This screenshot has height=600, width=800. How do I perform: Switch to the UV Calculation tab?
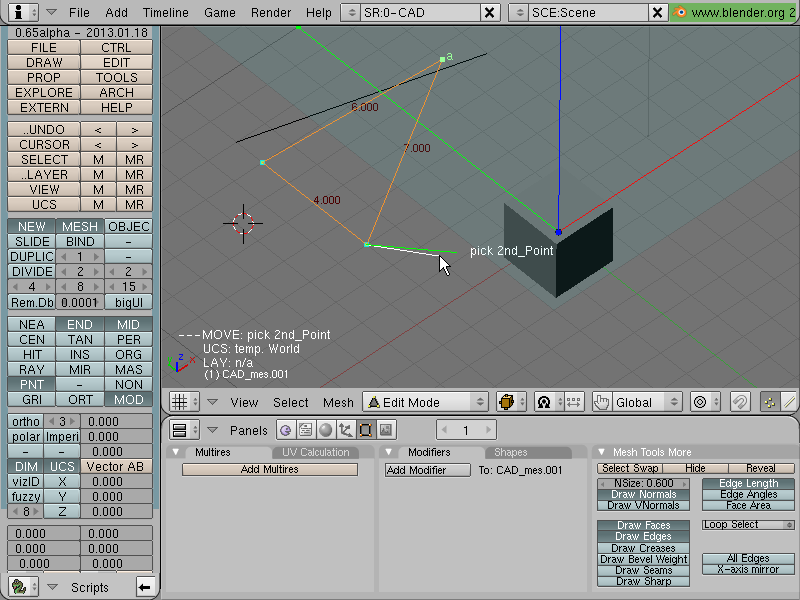[315, 452]
